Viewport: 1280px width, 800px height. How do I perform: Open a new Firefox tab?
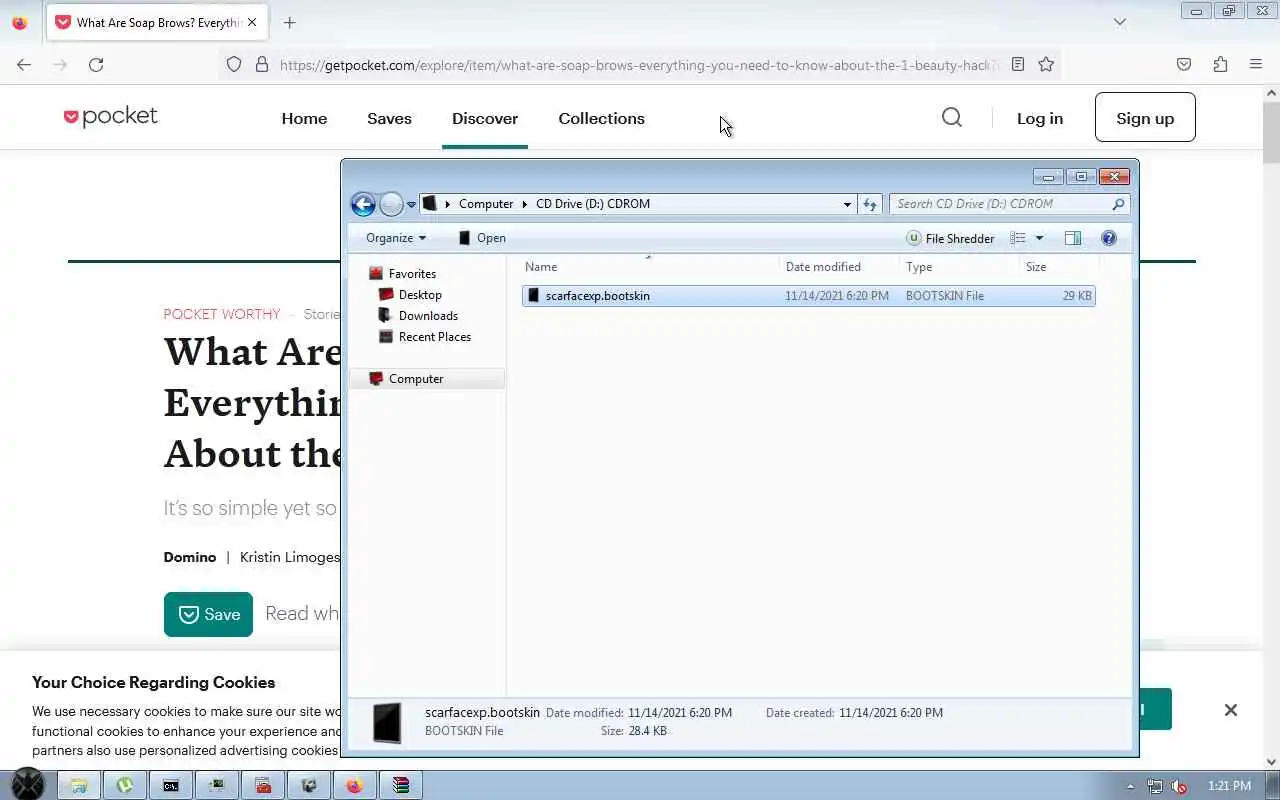tap(290, 22)
